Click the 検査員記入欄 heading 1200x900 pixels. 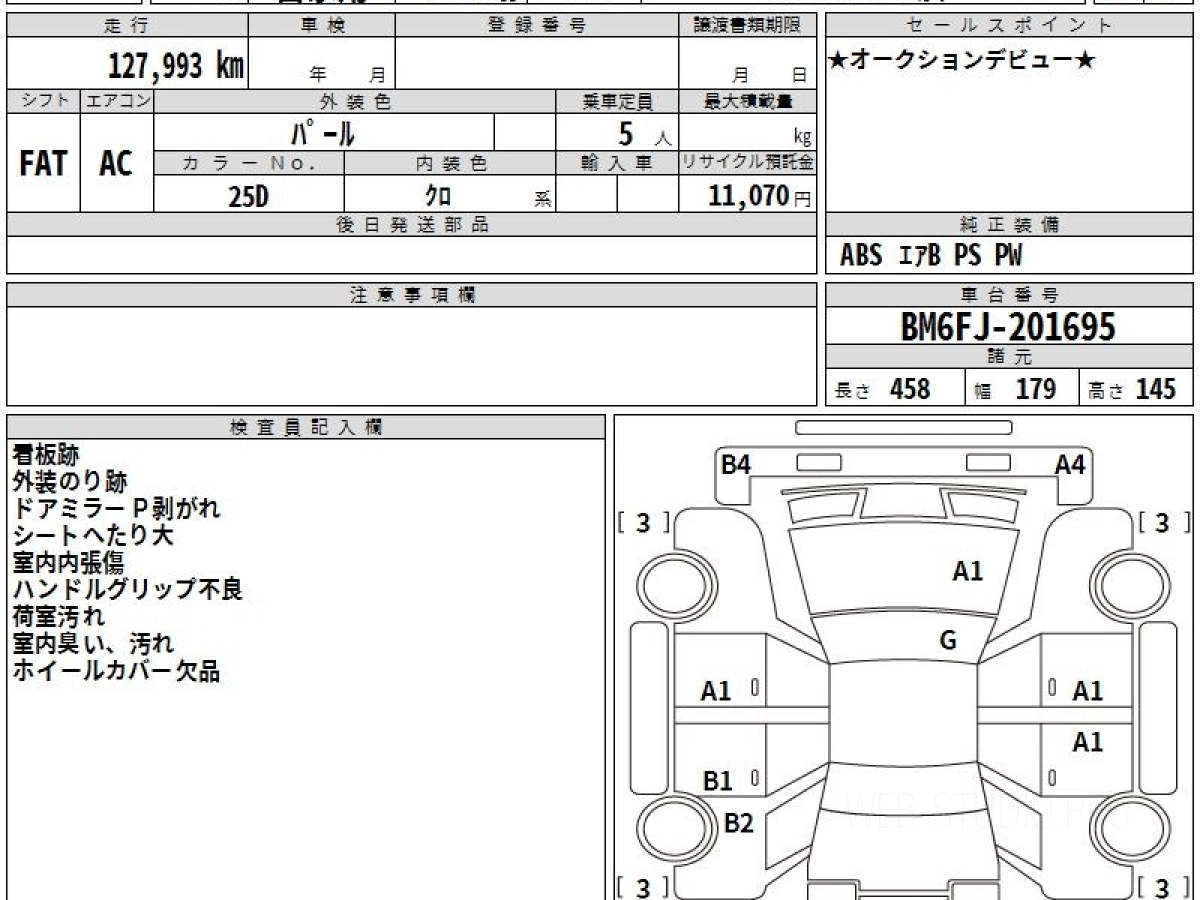point(306,427)
